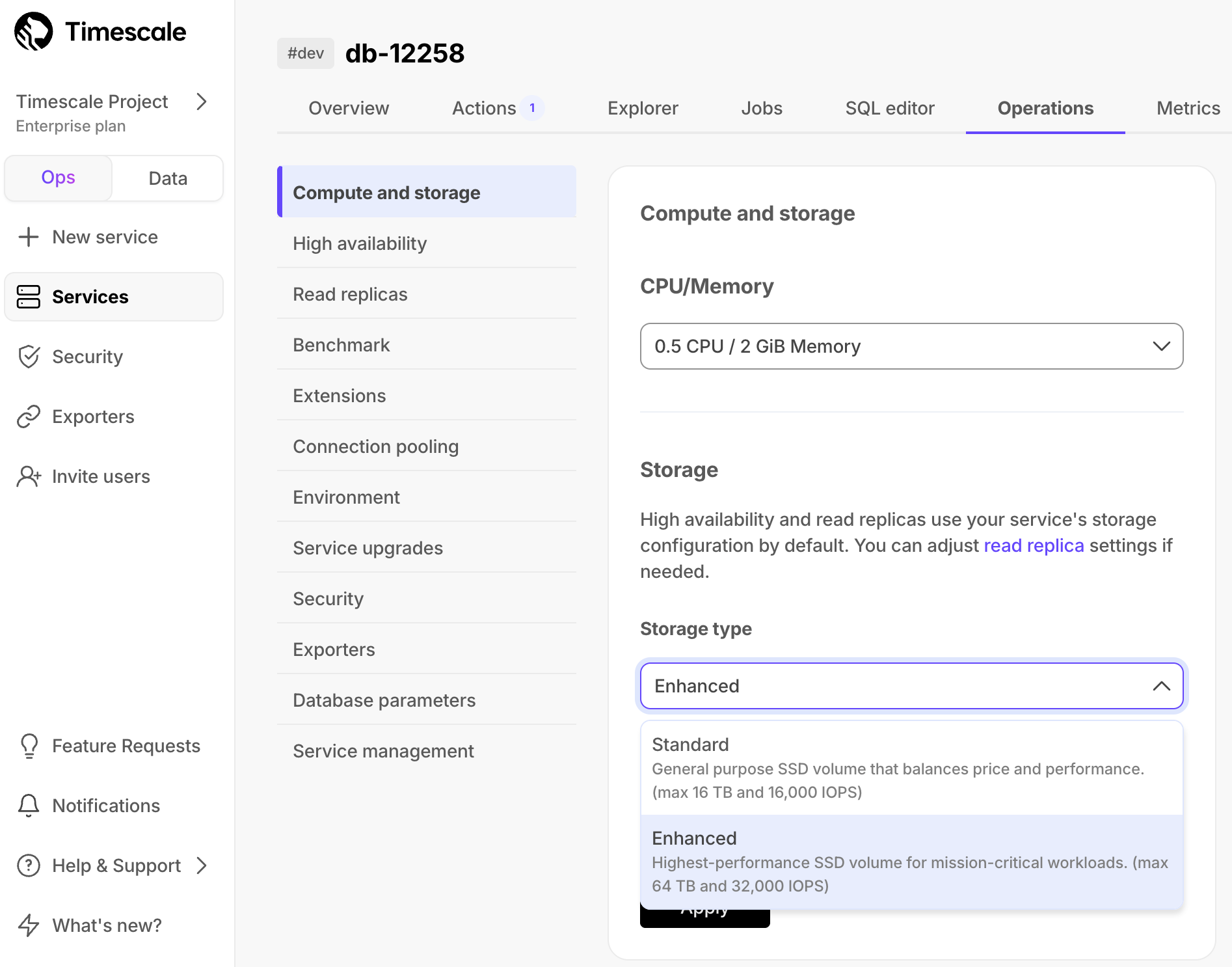Click the Services server-stack icon
The image size is (1232, 967).
coord(29,297)
